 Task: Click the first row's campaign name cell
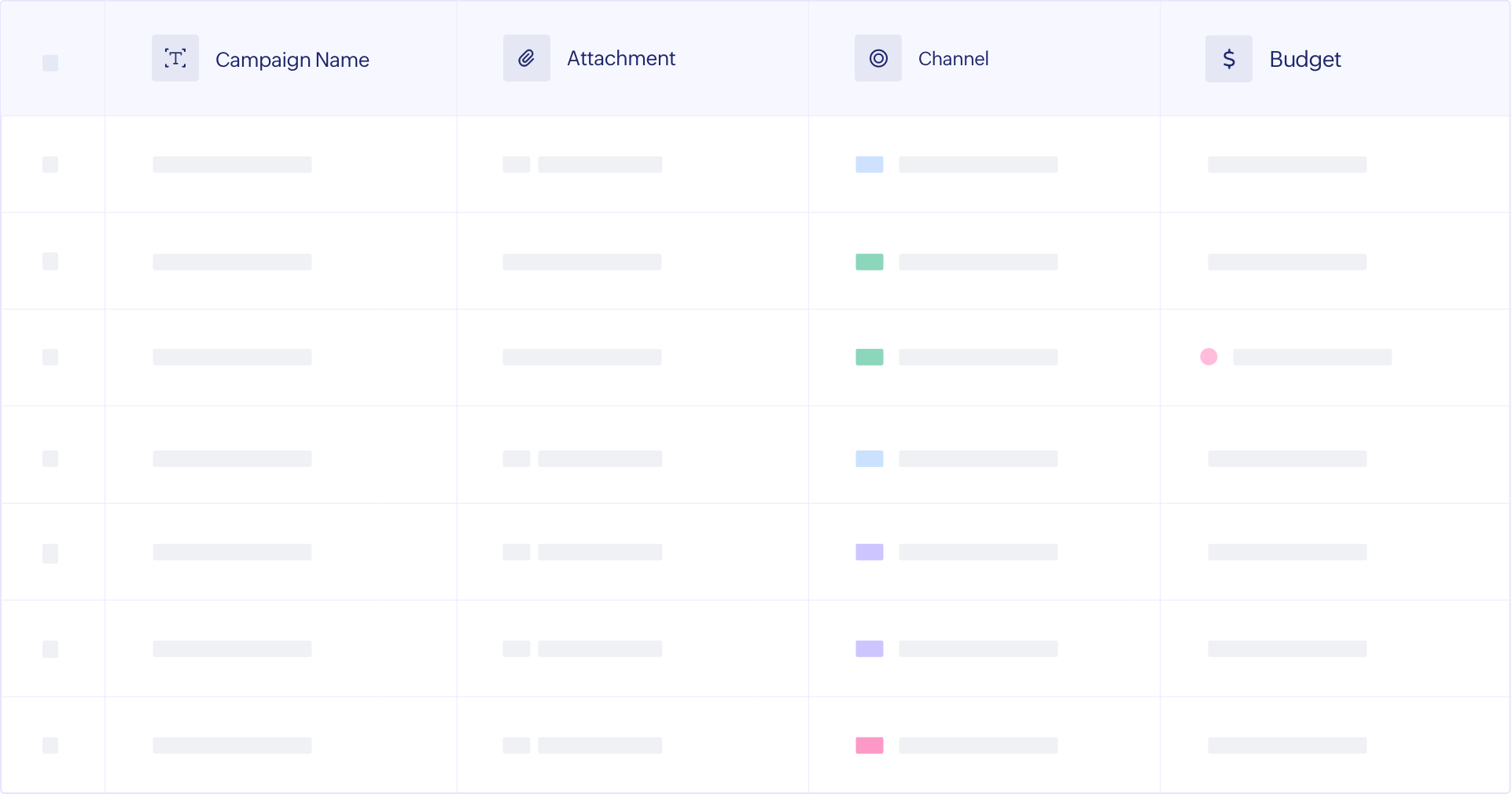232,164
